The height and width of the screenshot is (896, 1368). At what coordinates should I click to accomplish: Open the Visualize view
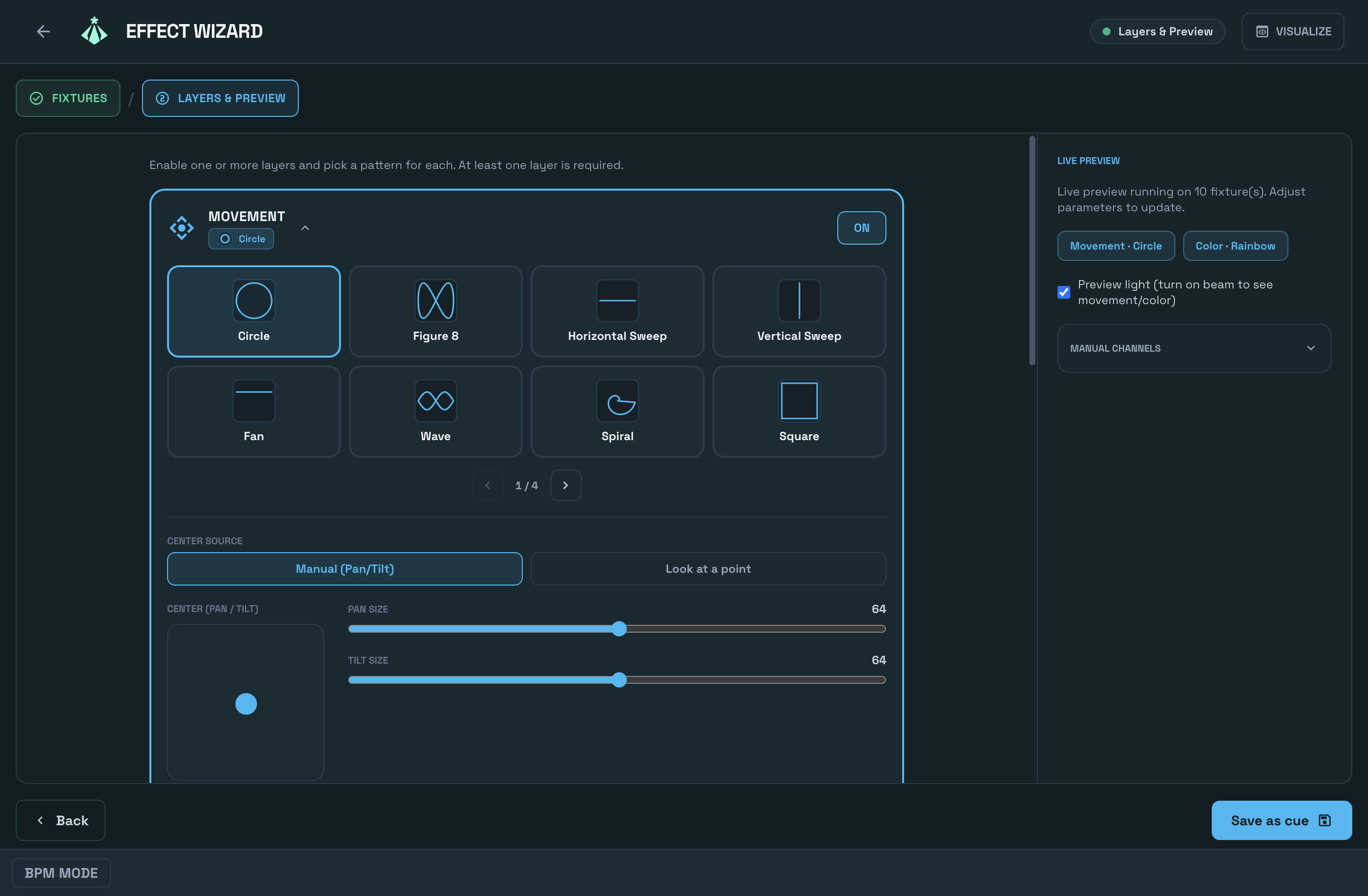tap(1293, 31)
